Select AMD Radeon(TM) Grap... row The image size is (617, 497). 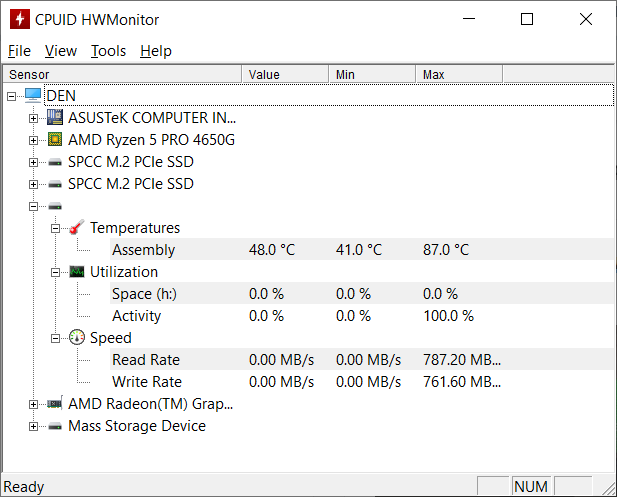(x=151, y=404)
